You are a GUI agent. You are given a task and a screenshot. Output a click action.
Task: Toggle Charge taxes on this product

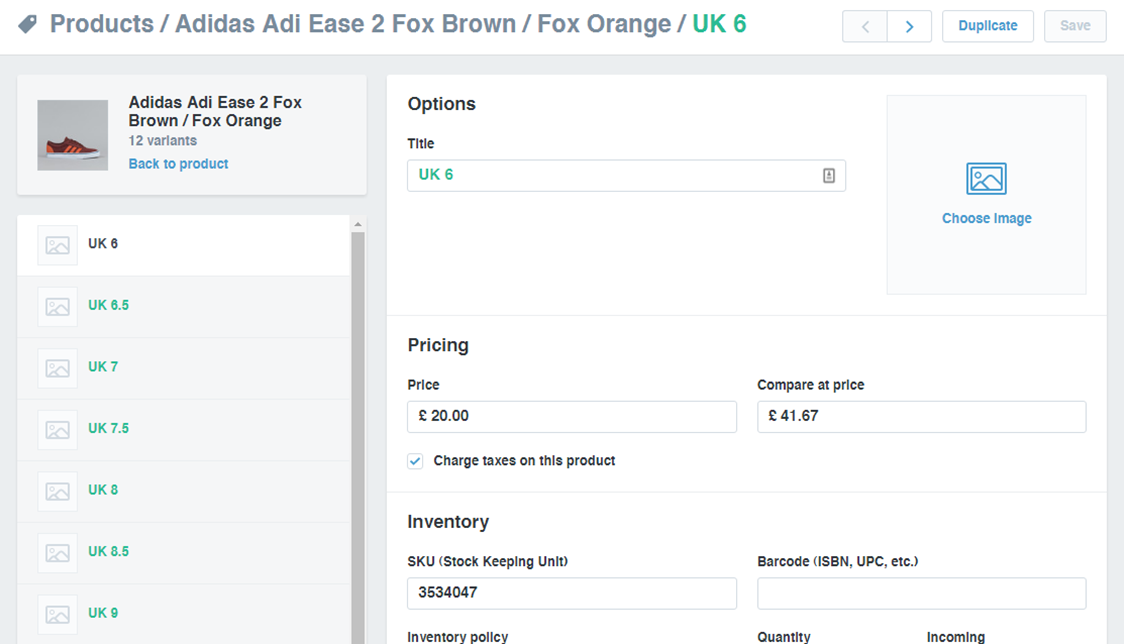[x=415, y=461]
